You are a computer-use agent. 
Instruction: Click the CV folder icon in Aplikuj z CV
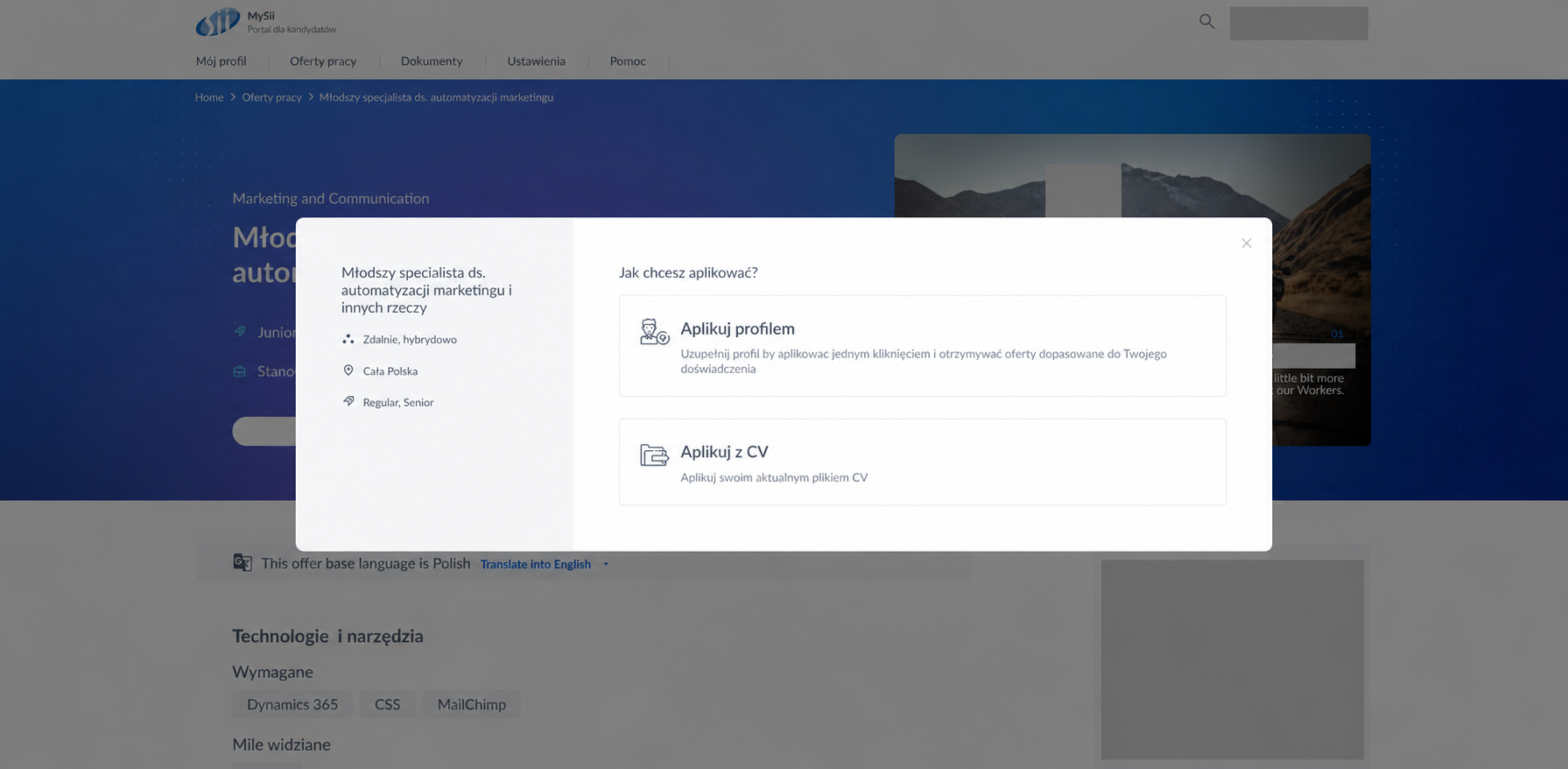654,455
